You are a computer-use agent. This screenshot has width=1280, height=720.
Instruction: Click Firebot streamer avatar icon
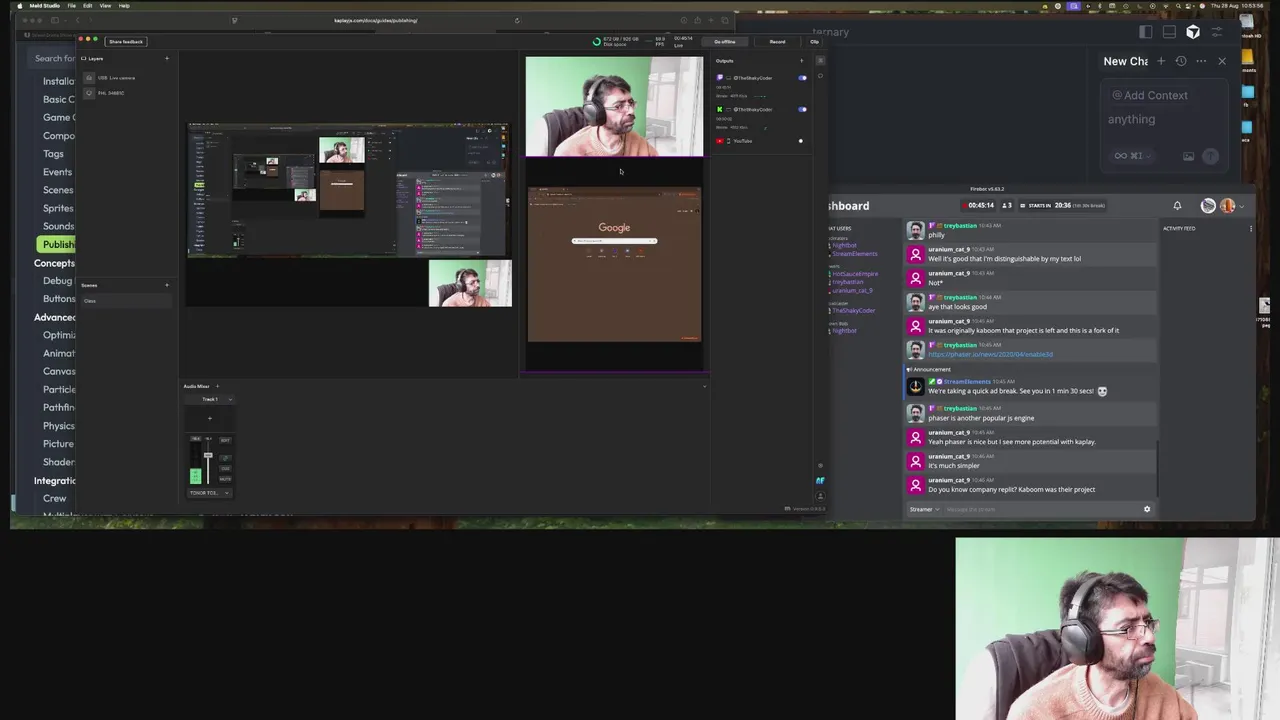[1208, 206]
